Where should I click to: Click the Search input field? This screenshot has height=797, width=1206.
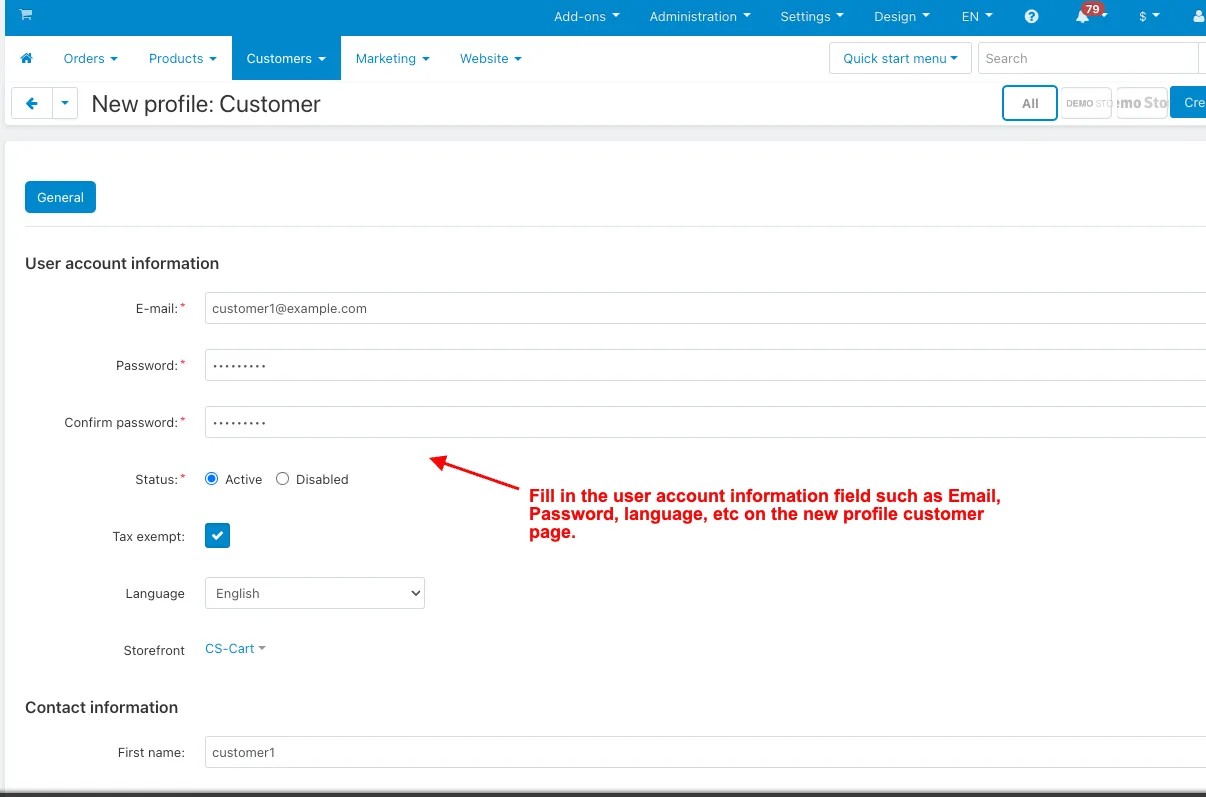(1088, 58)
